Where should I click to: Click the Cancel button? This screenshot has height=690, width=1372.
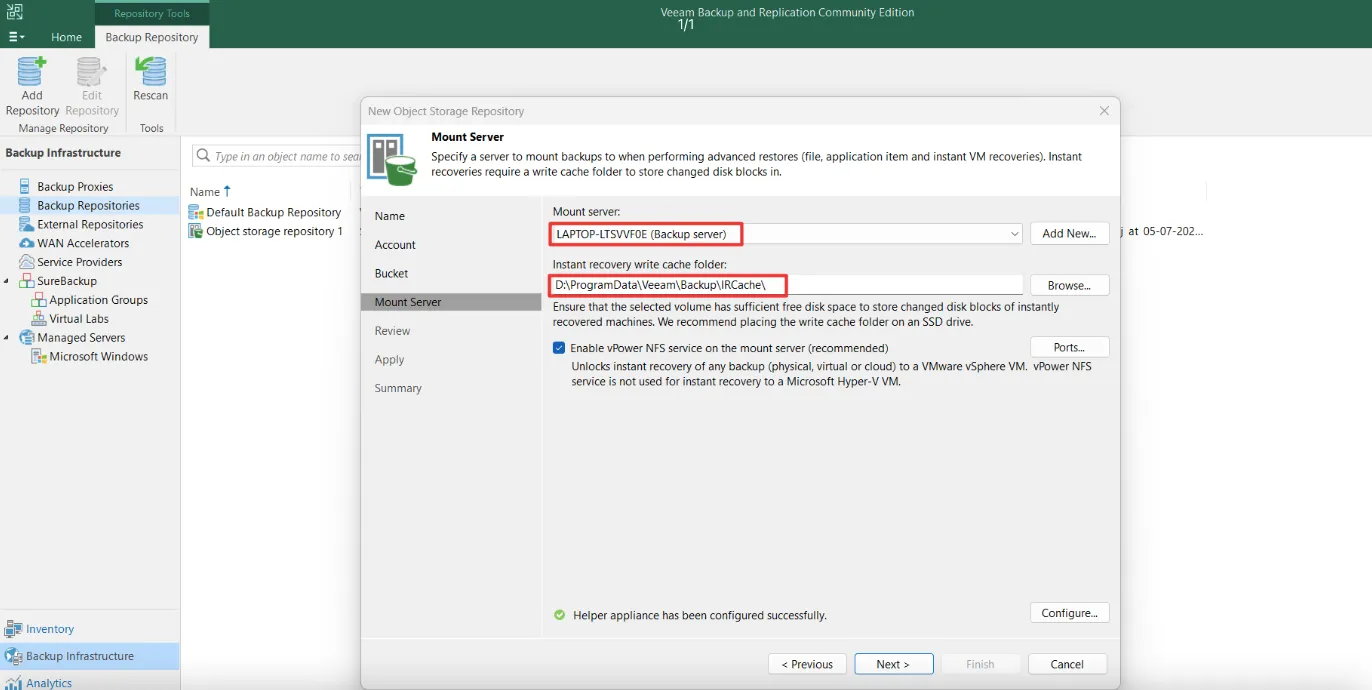pos(1067,664)
